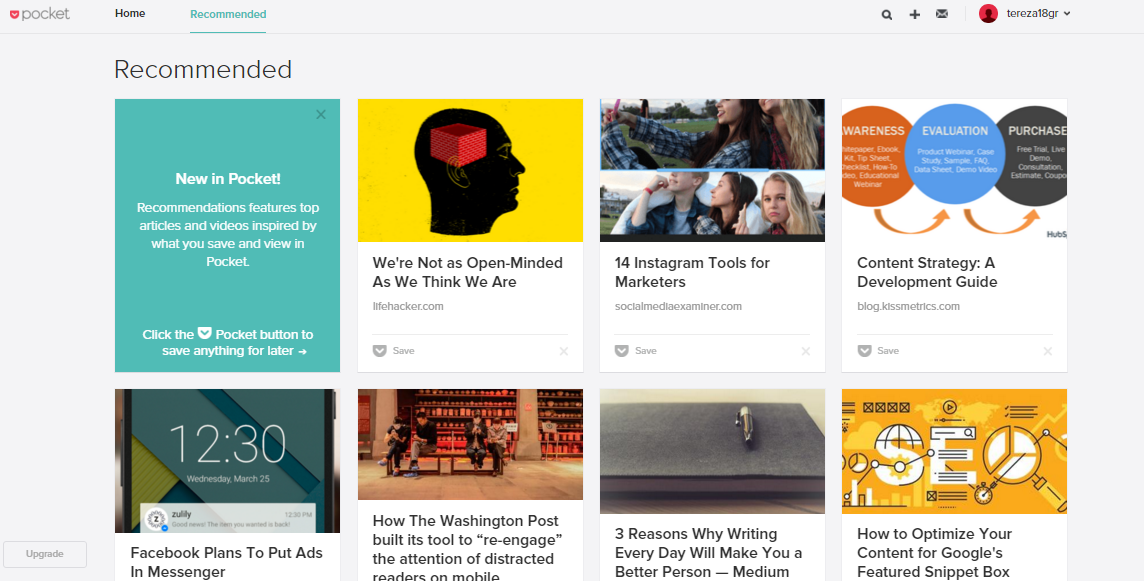Dismiss the Content Strategy recommendation
The image size is (1144, 581).
pyautogui.click(x=1048, y=351)
